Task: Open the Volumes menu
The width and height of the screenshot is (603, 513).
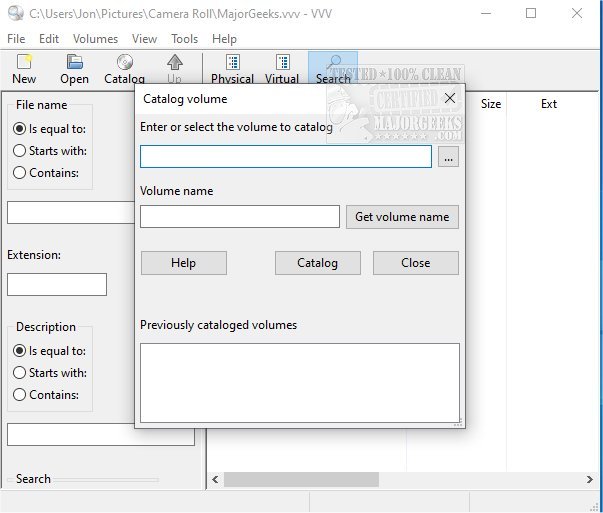Action: [95, 39]
